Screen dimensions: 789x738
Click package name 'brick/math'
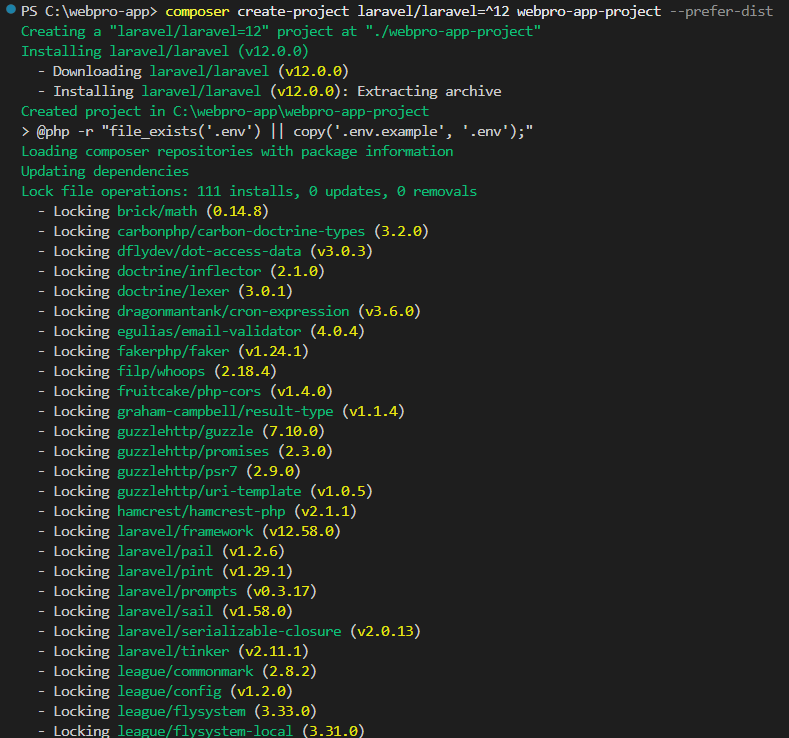(157, 211)
